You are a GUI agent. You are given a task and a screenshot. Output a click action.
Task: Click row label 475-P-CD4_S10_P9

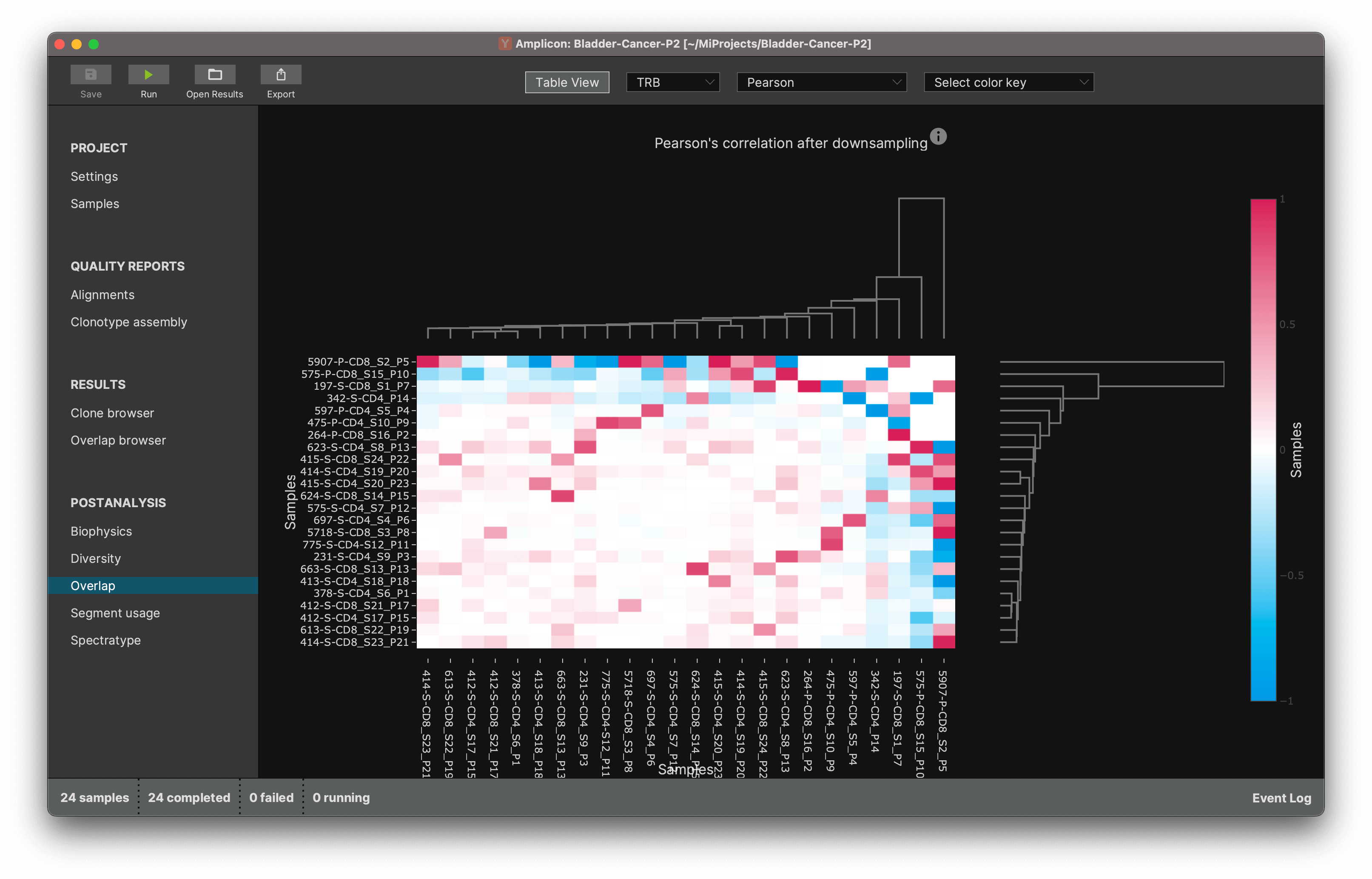(358, 423)
